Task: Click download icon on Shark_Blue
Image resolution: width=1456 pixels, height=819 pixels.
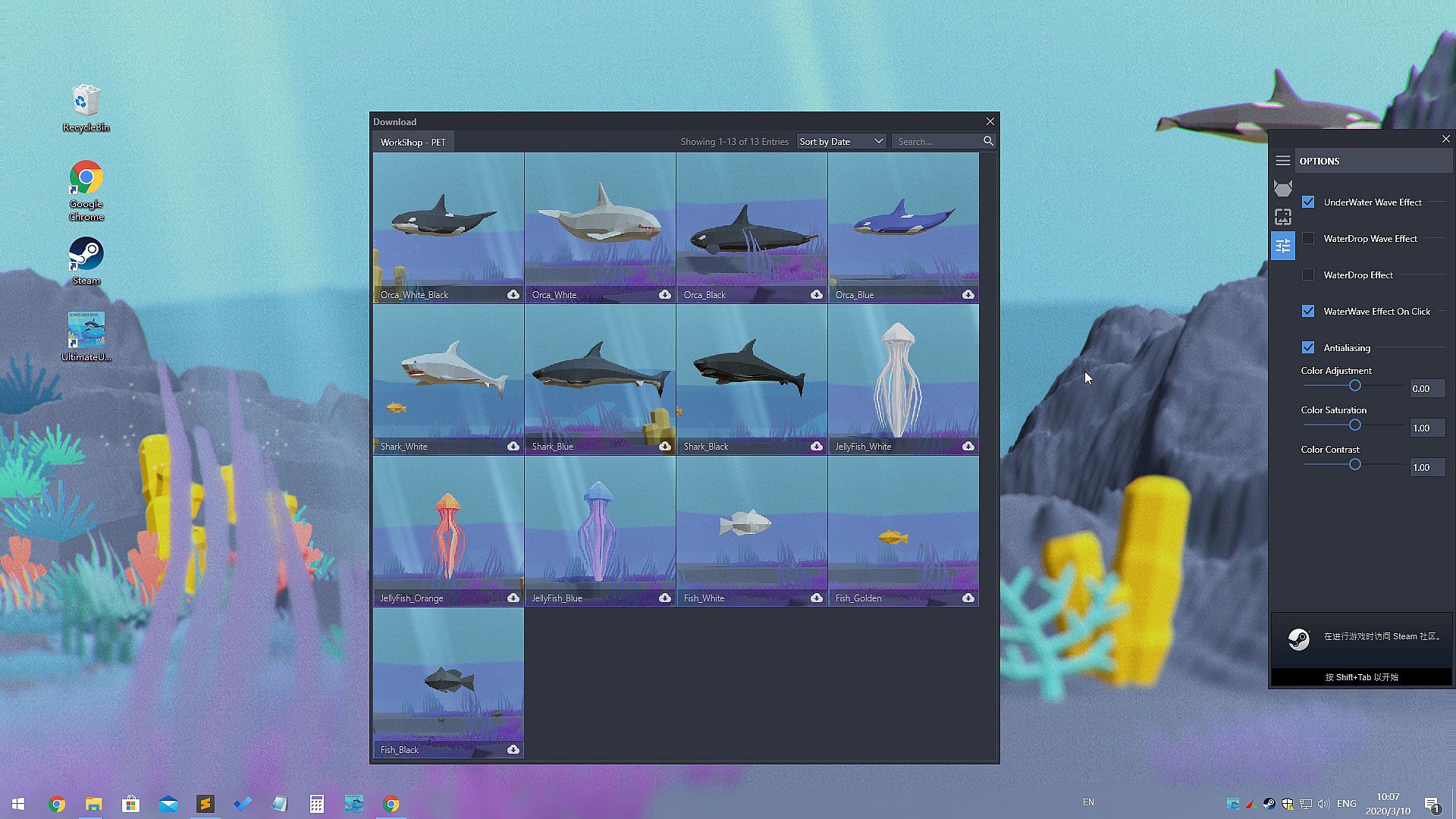Action: [x=665, y=446]
